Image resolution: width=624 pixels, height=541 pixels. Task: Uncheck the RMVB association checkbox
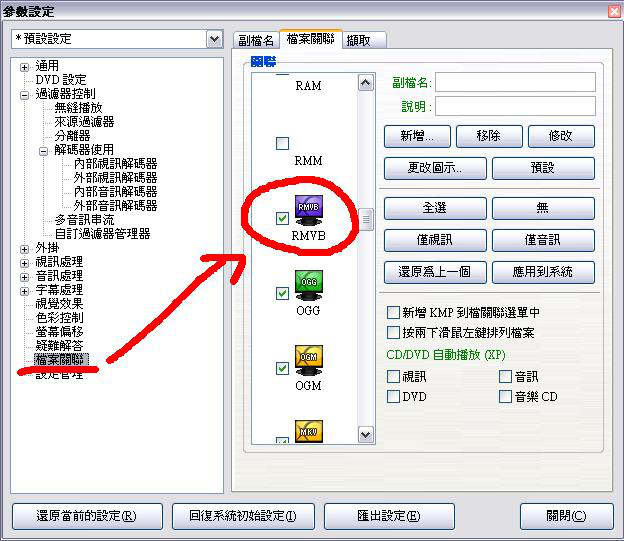[x=282, y=218]
